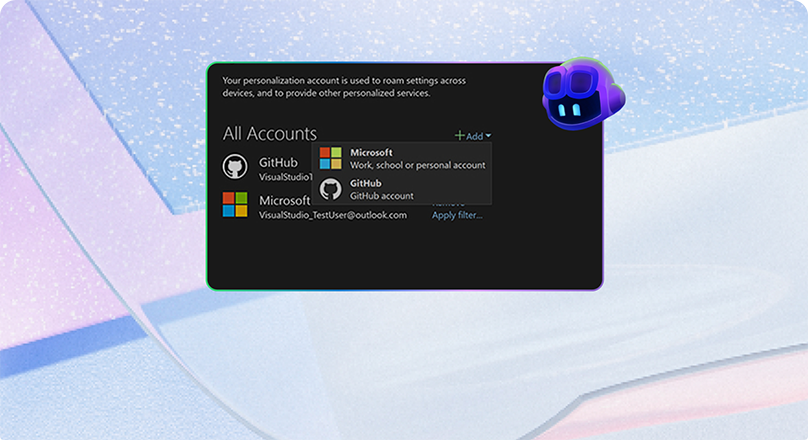Viewport: 808px width, 440px height.
Task: Click the green plus icon beside Add
Action: [x=460, y=136]
